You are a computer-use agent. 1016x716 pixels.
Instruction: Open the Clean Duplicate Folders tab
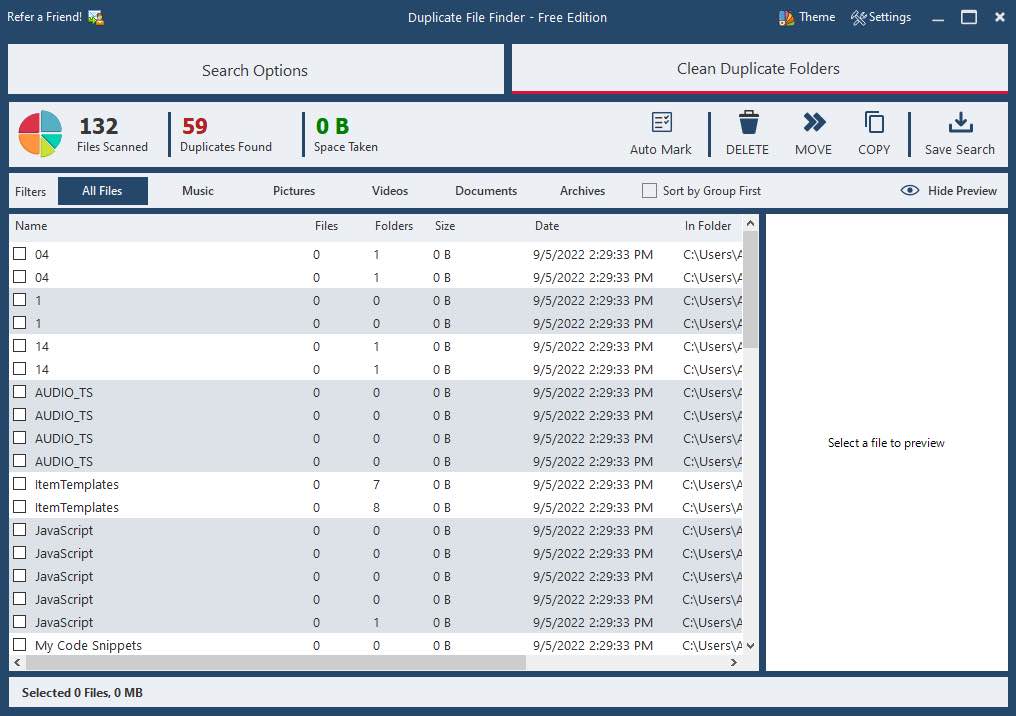[759, 68]
